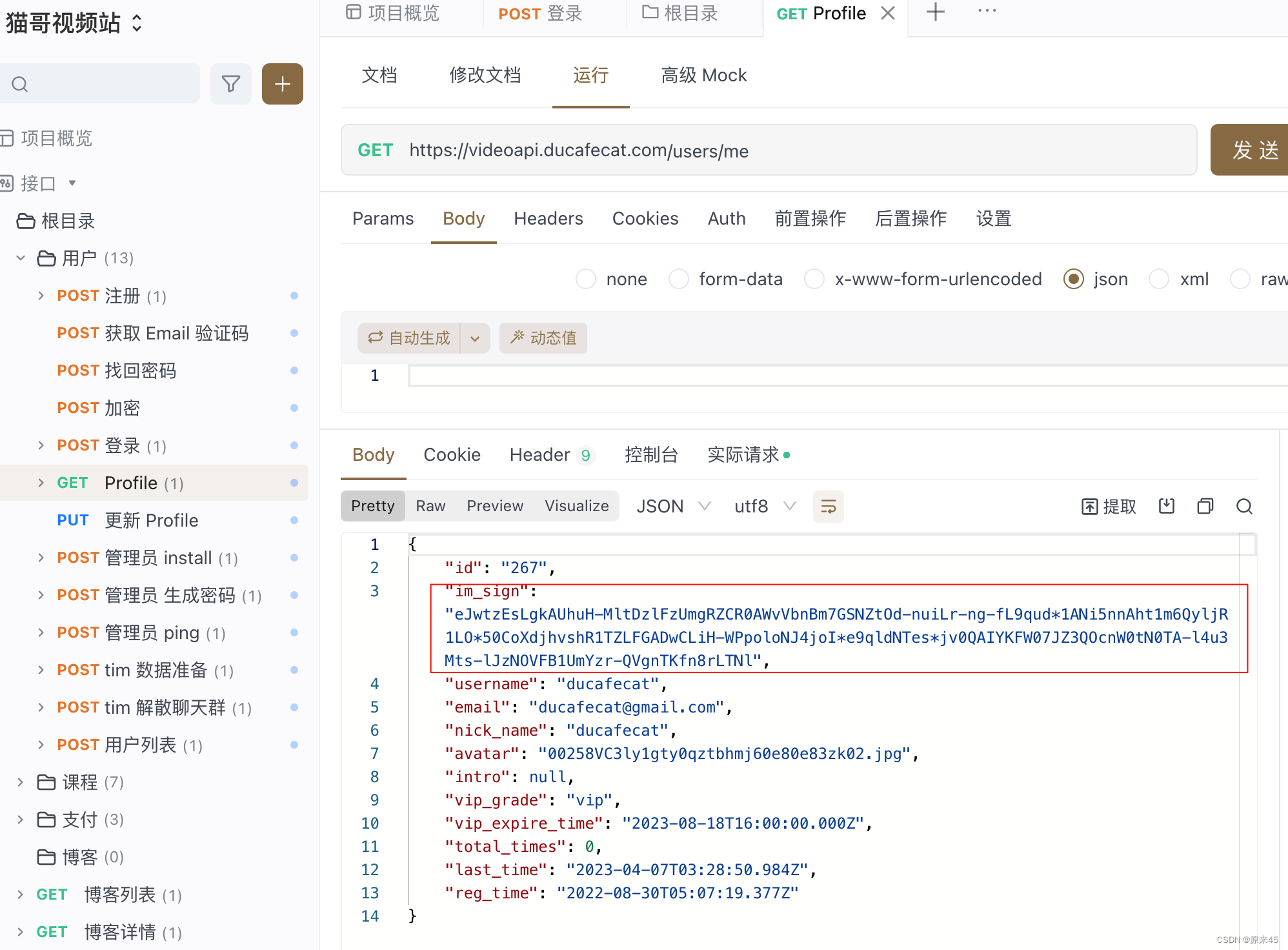This screenshot has width=1288, height=950.
Task: Open the PUT 更新 Profile request
Action: (x=151, y=520)
